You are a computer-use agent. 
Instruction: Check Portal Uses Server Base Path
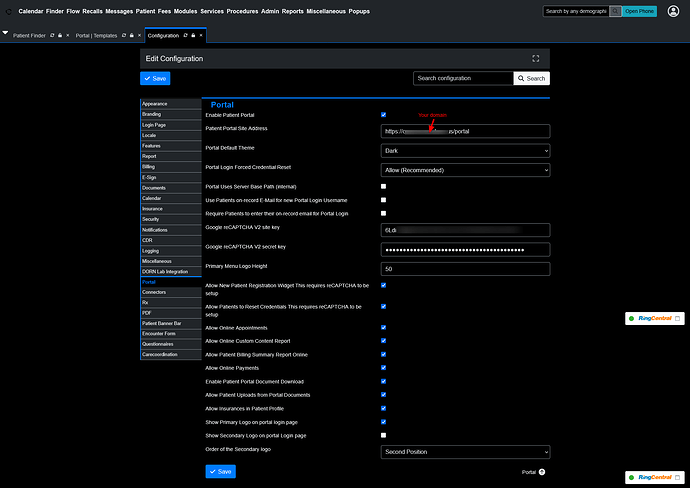[x=383, y=187]
